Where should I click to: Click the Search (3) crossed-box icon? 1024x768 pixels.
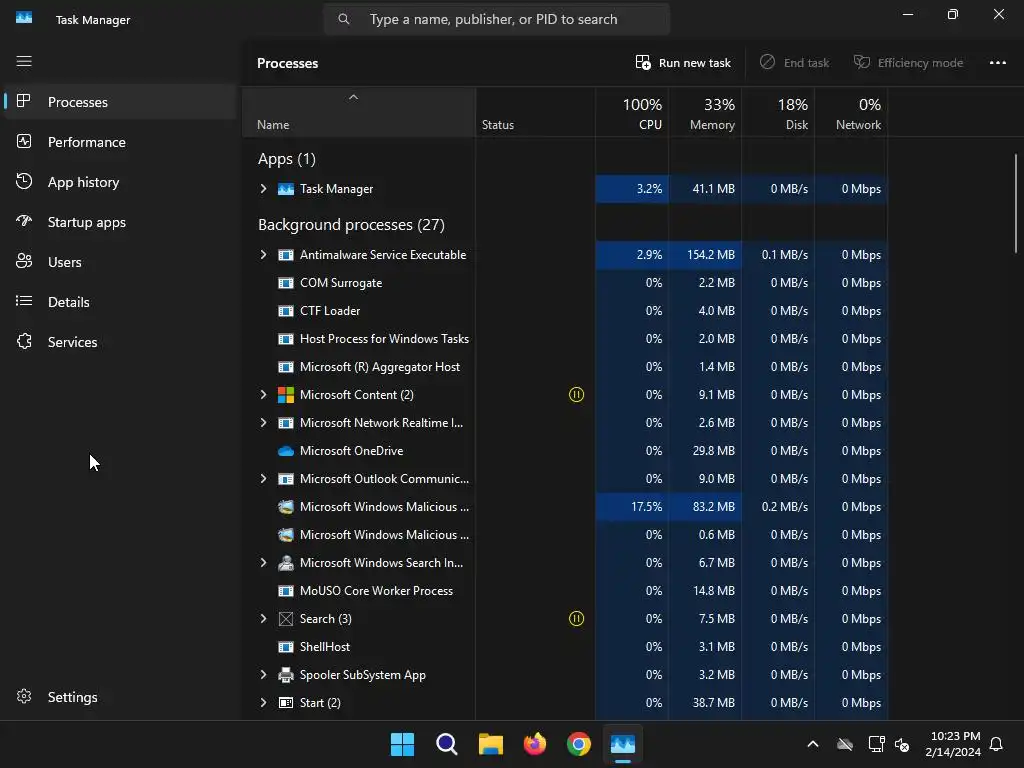(x=286, y=618)
